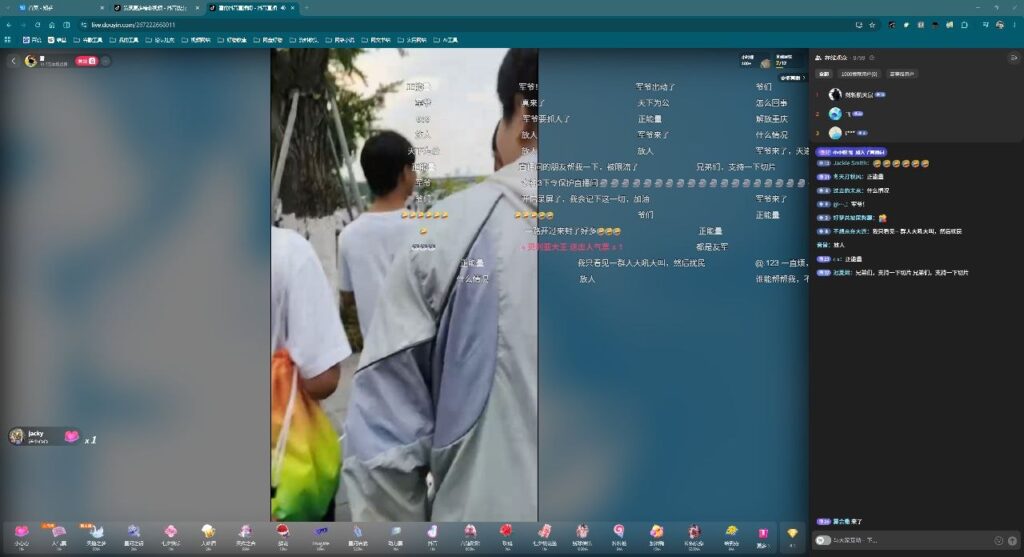Expand the hourly ranking chevron pill
This screenshot has height=557, width=1024.
792,78
